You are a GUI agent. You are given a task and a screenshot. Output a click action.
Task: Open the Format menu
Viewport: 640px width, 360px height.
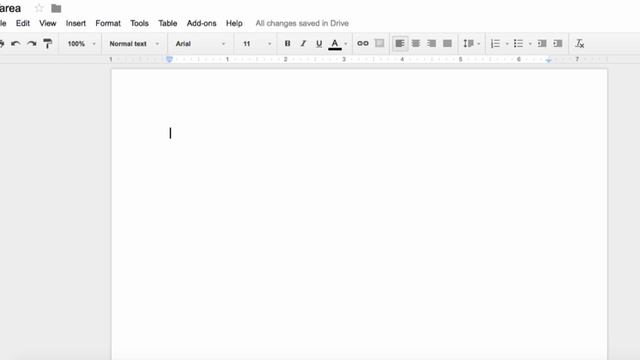tap(108, 23)
